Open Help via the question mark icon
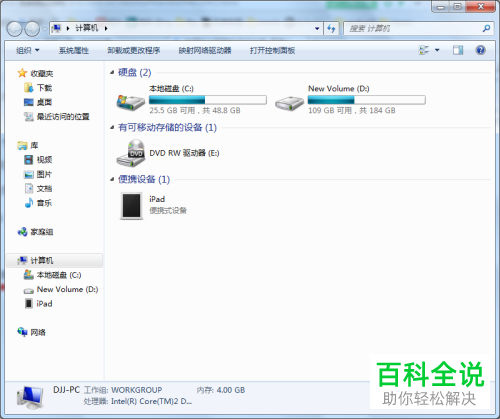Viewport: 500px width, 419px height. click(480, 50)
